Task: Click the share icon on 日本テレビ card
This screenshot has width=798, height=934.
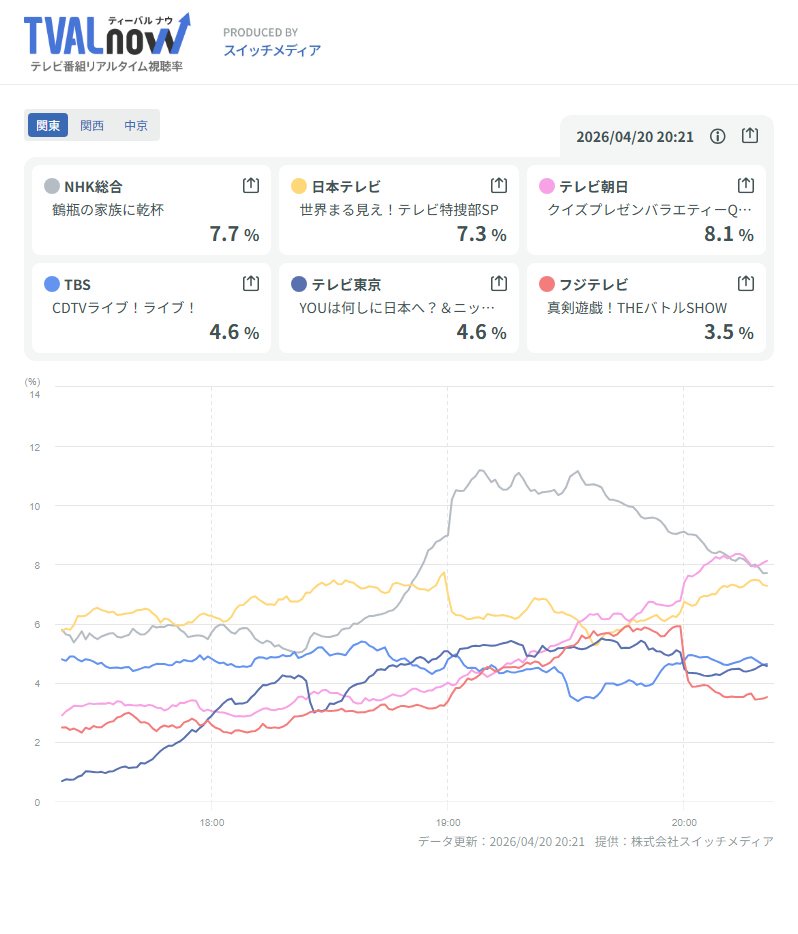Action: click(x=499, y=186)
